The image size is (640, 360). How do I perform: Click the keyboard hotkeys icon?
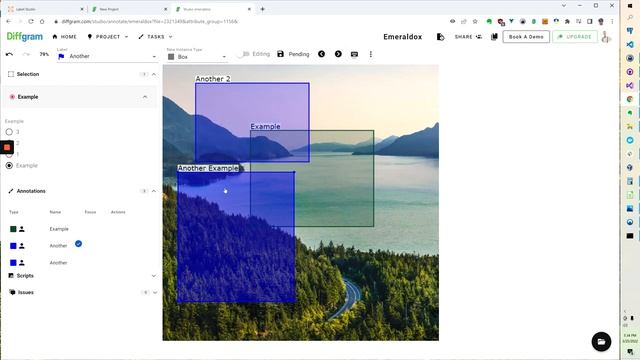tap(354, 54)
